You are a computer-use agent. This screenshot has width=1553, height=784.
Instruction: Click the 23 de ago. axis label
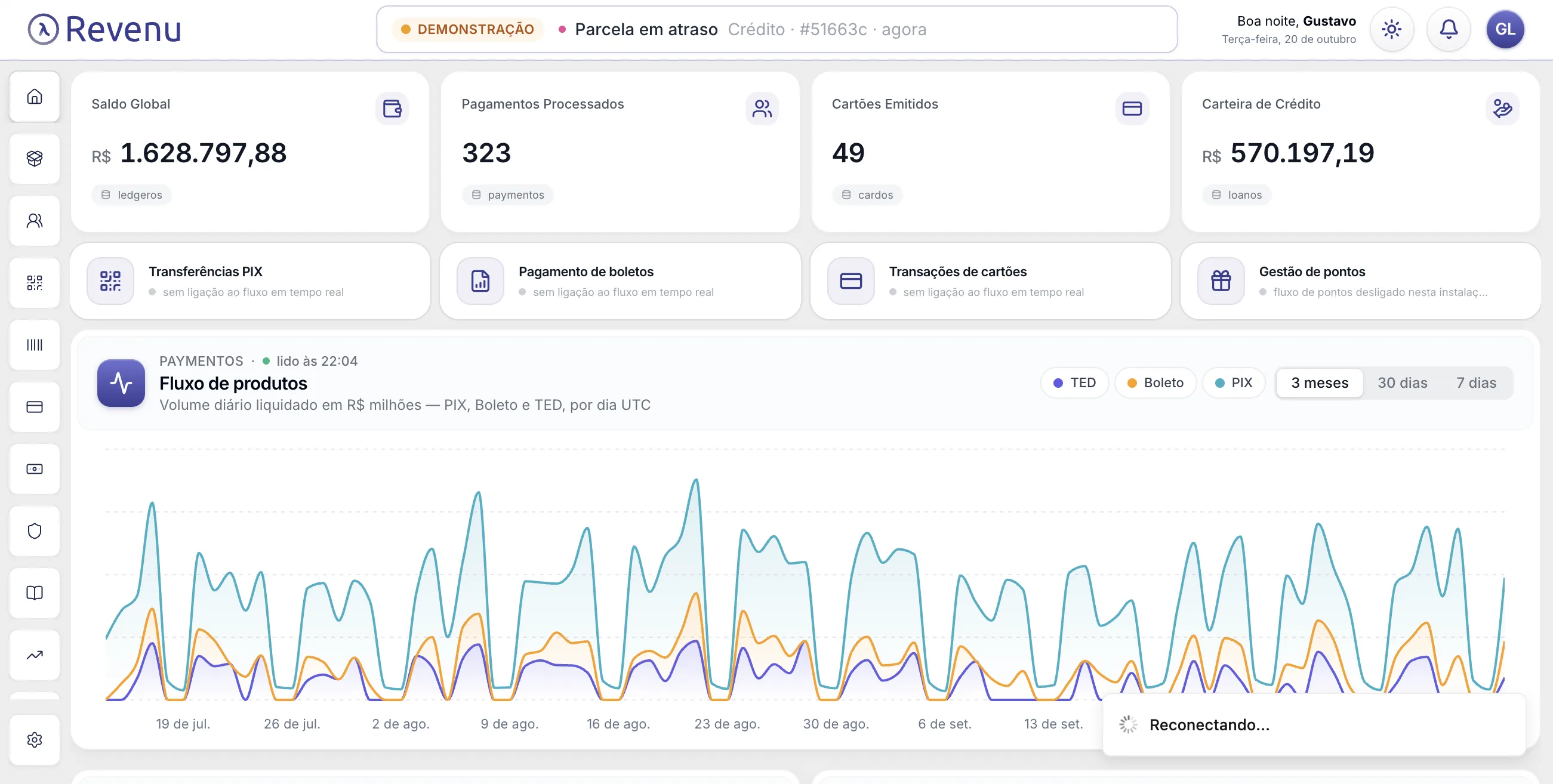tap(727, 724)
